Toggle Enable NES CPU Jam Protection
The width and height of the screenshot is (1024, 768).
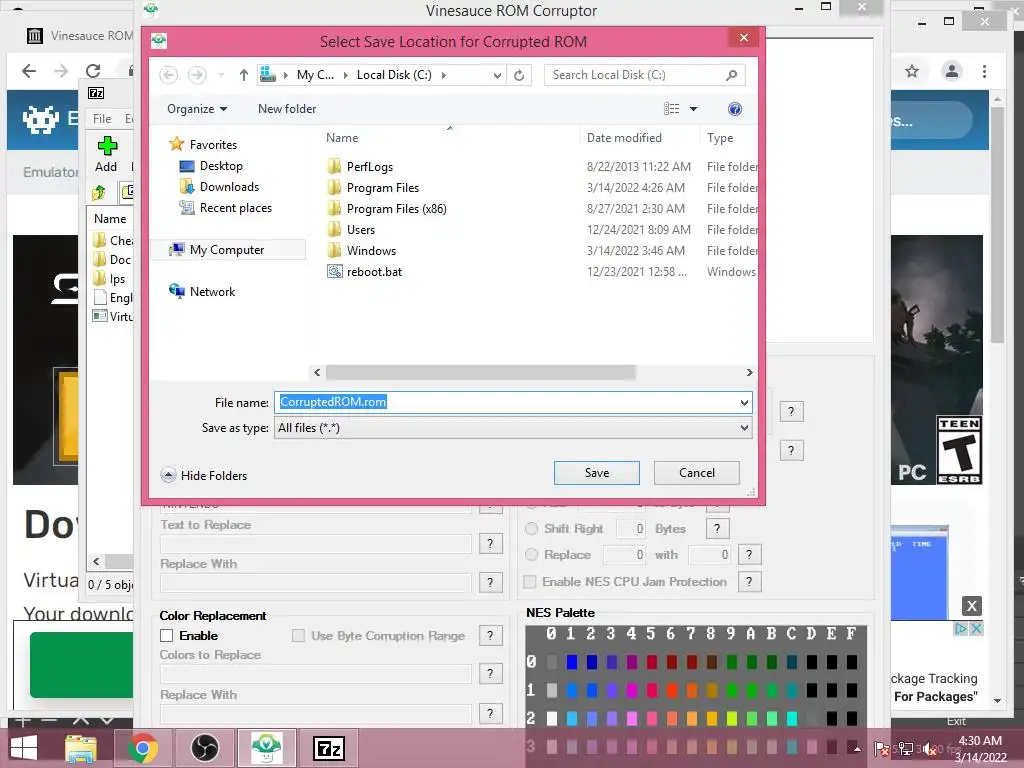530,581
